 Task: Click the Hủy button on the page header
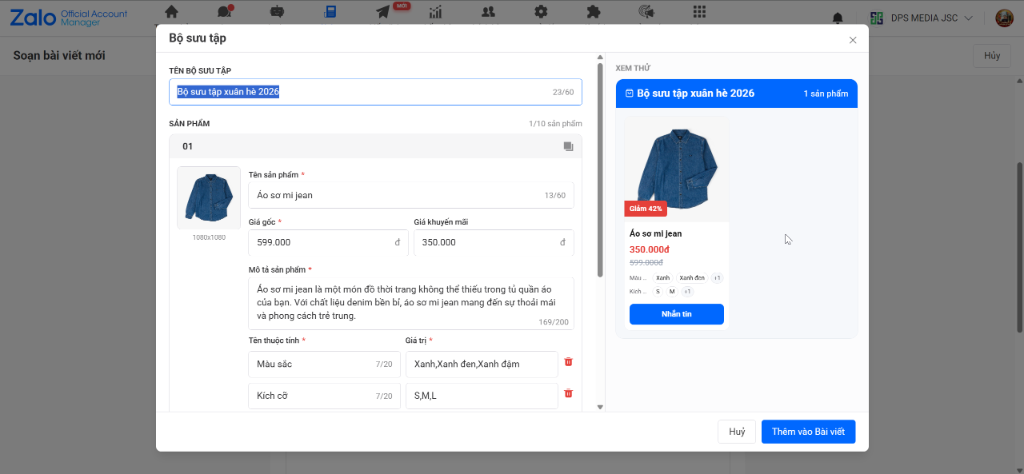pyautogui.click(x=992, y=55)
